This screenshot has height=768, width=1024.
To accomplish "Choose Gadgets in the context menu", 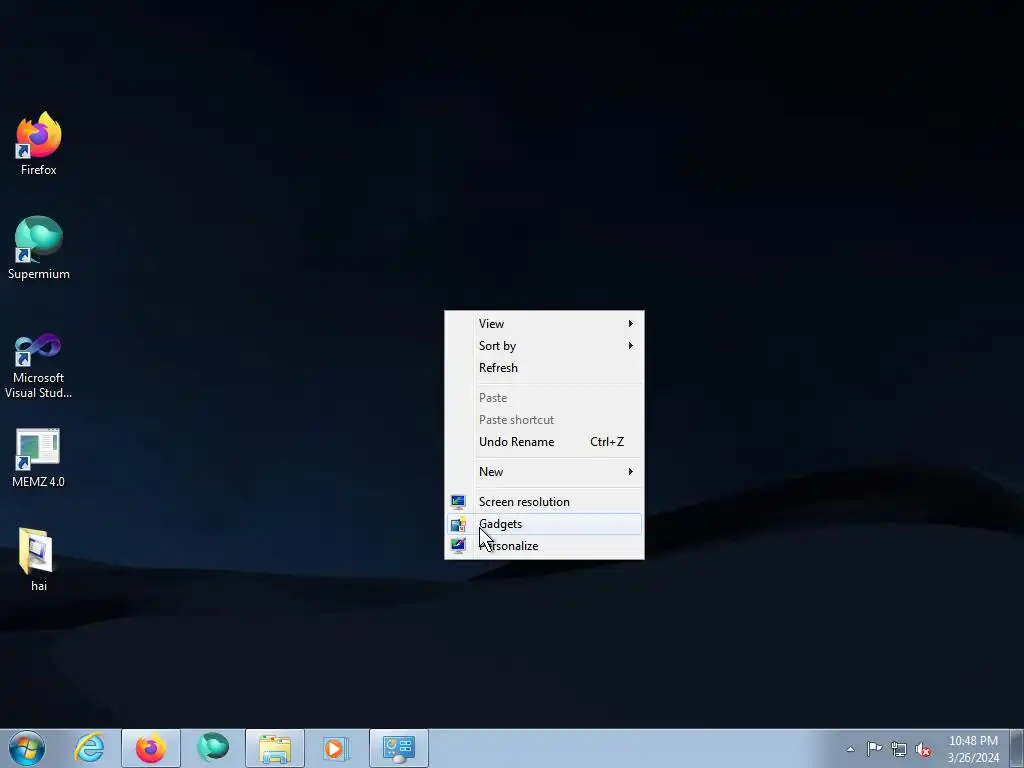I will coord(544,524).
